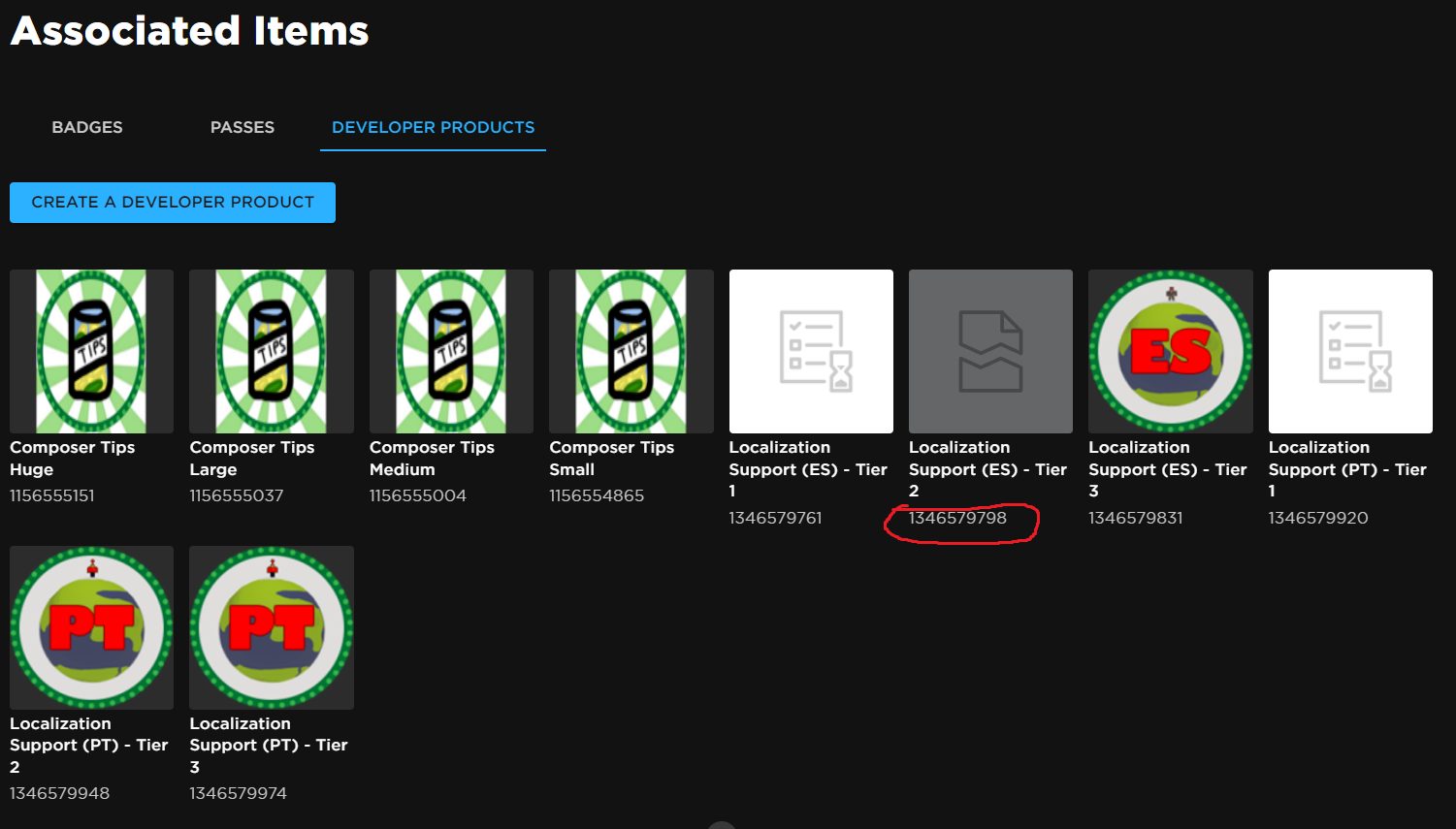Screen dimensions: 1456x829
Task: Click the Composer Tips Small thumbnail image
Action: [x=631, y=350]
